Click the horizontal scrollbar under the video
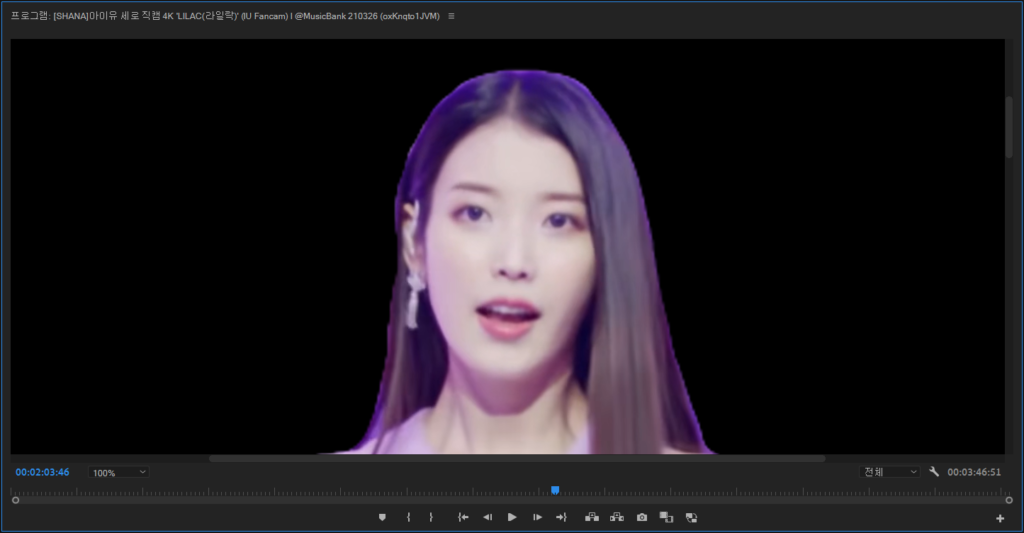This screenshot has width=1024, height=533. pos(517,459)
